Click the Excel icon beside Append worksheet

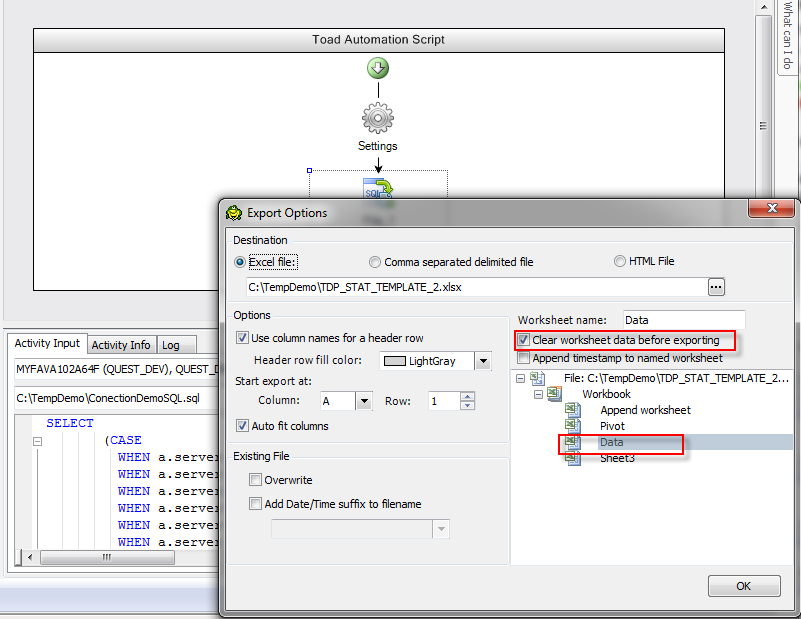(x=573, y=410)
